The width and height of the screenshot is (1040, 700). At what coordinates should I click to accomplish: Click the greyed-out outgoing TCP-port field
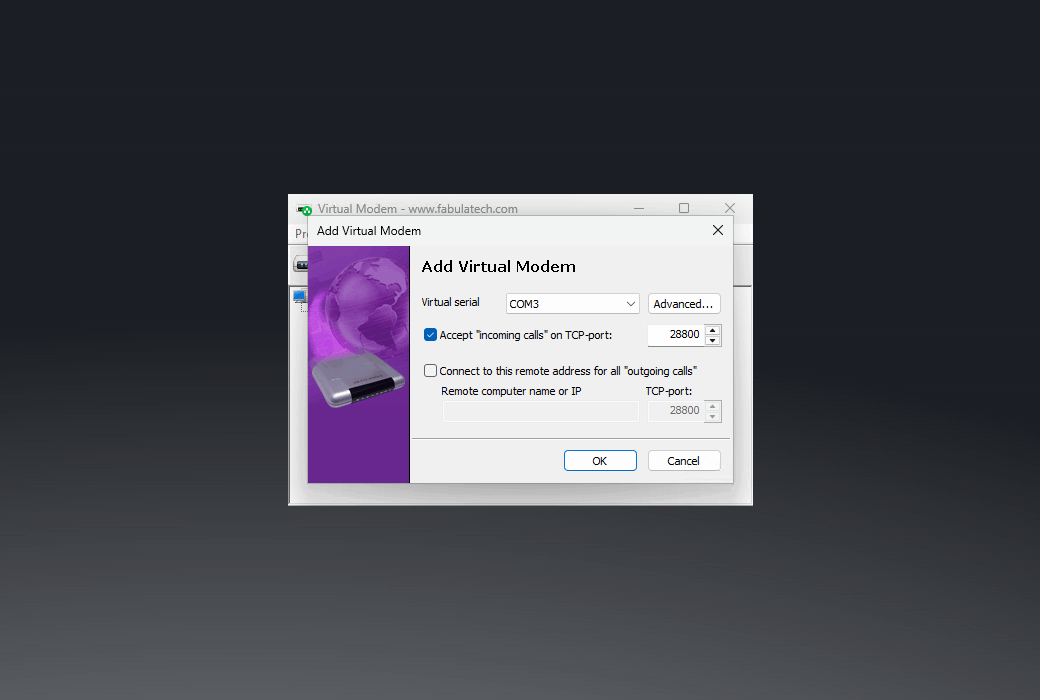point(675,411)
